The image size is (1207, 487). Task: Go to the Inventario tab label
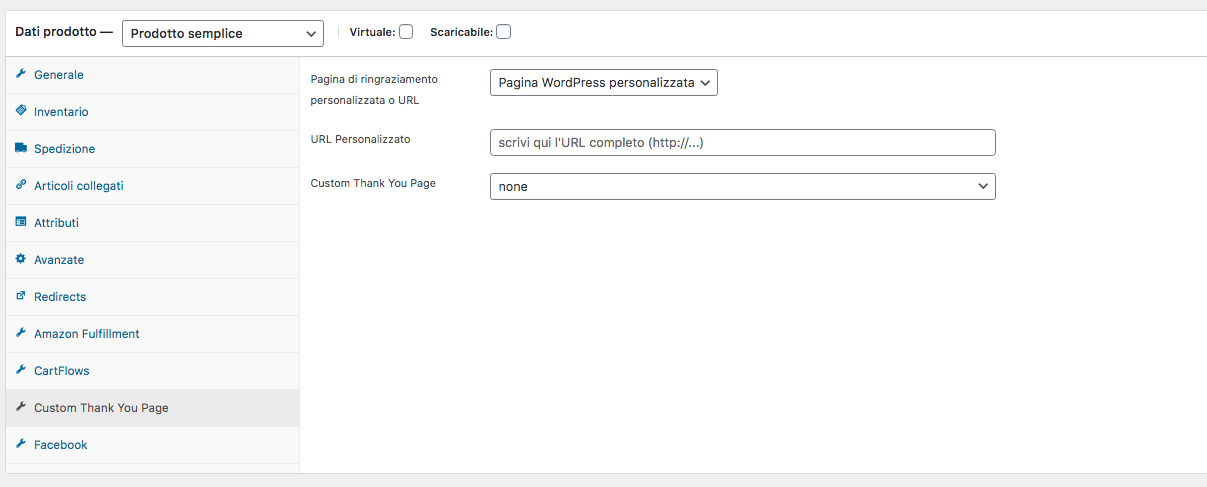coord(61,112)
